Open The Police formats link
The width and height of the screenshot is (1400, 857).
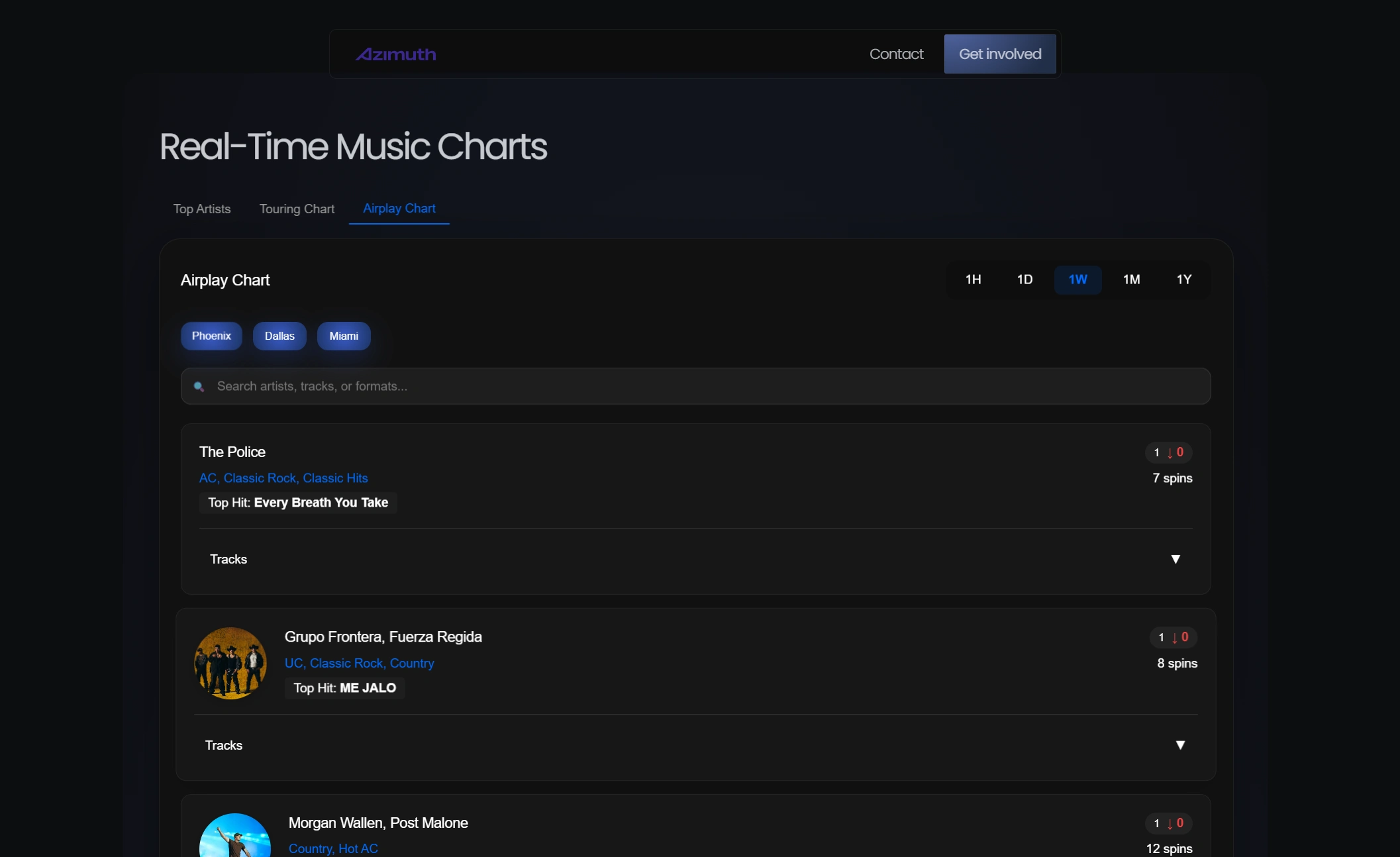coord(283,478)
